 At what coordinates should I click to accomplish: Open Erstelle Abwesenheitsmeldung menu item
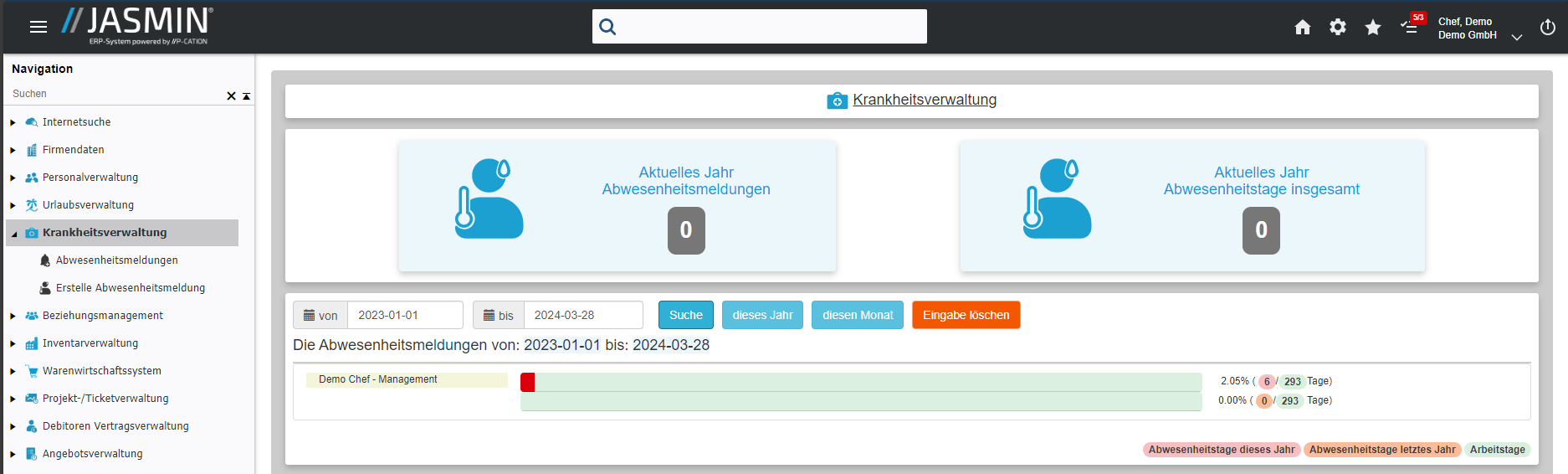click(x=130, y=288)
